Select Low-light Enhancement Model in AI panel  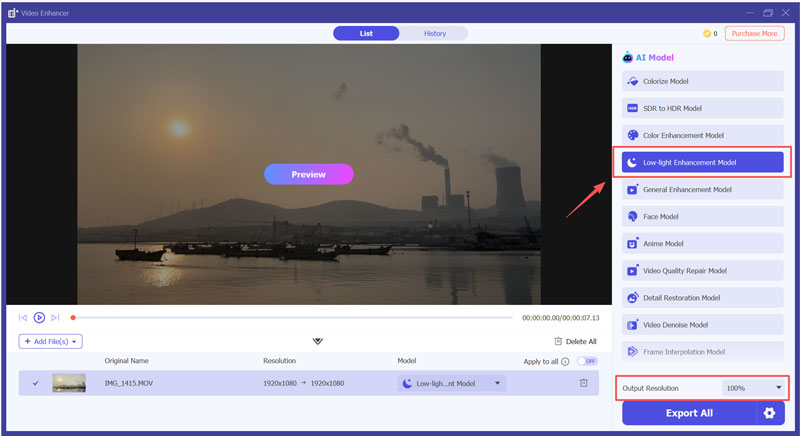pyautogui.click(x=702, y=162)
